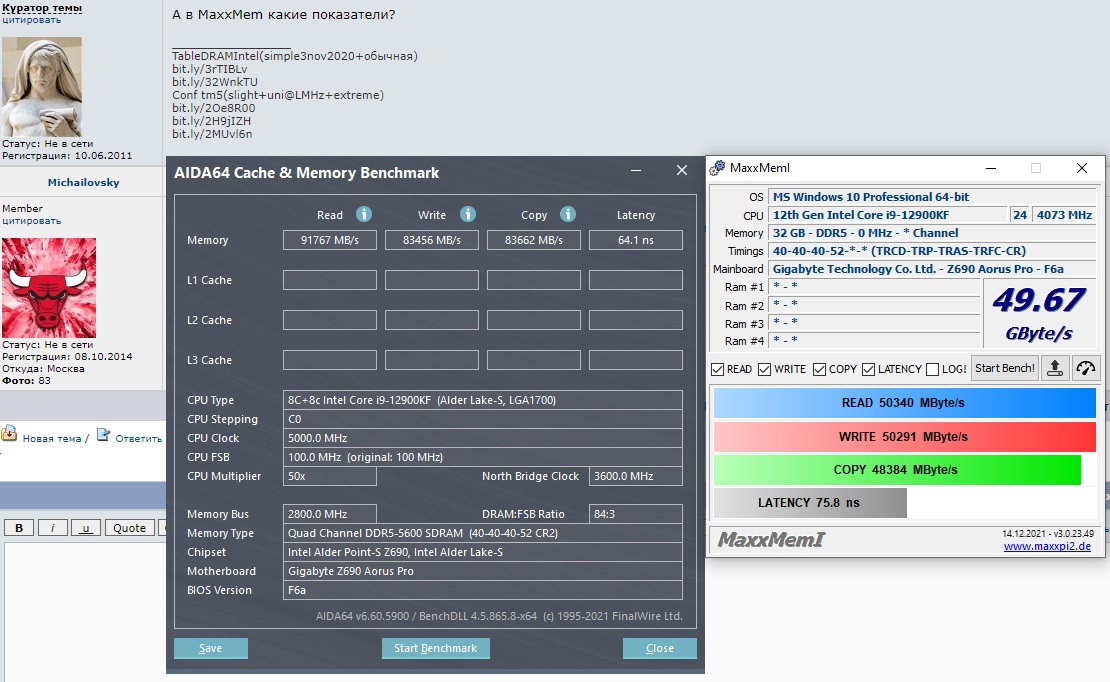The height and width of the screenshot is (682, 1110).
Task: Toggle bold B button in reply editor
Action: pyautogui.click(x=19, y=528)
